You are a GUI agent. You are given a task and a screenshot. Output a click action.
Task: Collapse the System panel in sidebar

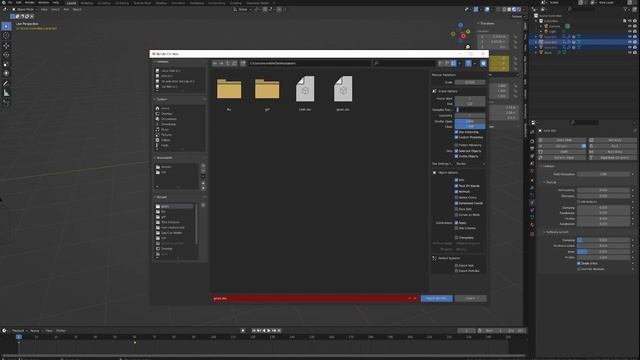point(161,99)
